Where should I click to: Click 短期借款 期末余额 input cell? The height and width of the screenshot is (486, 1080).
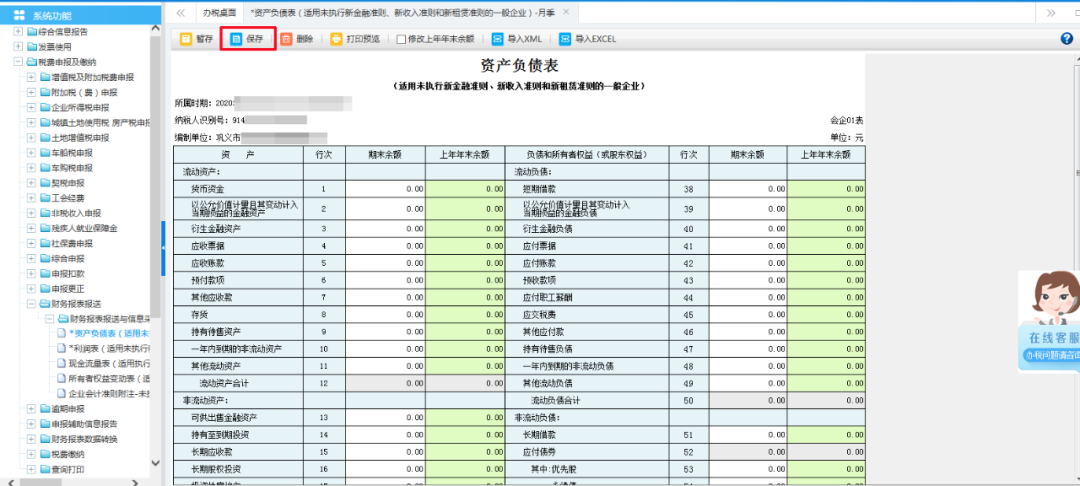[x=747, y=189]
